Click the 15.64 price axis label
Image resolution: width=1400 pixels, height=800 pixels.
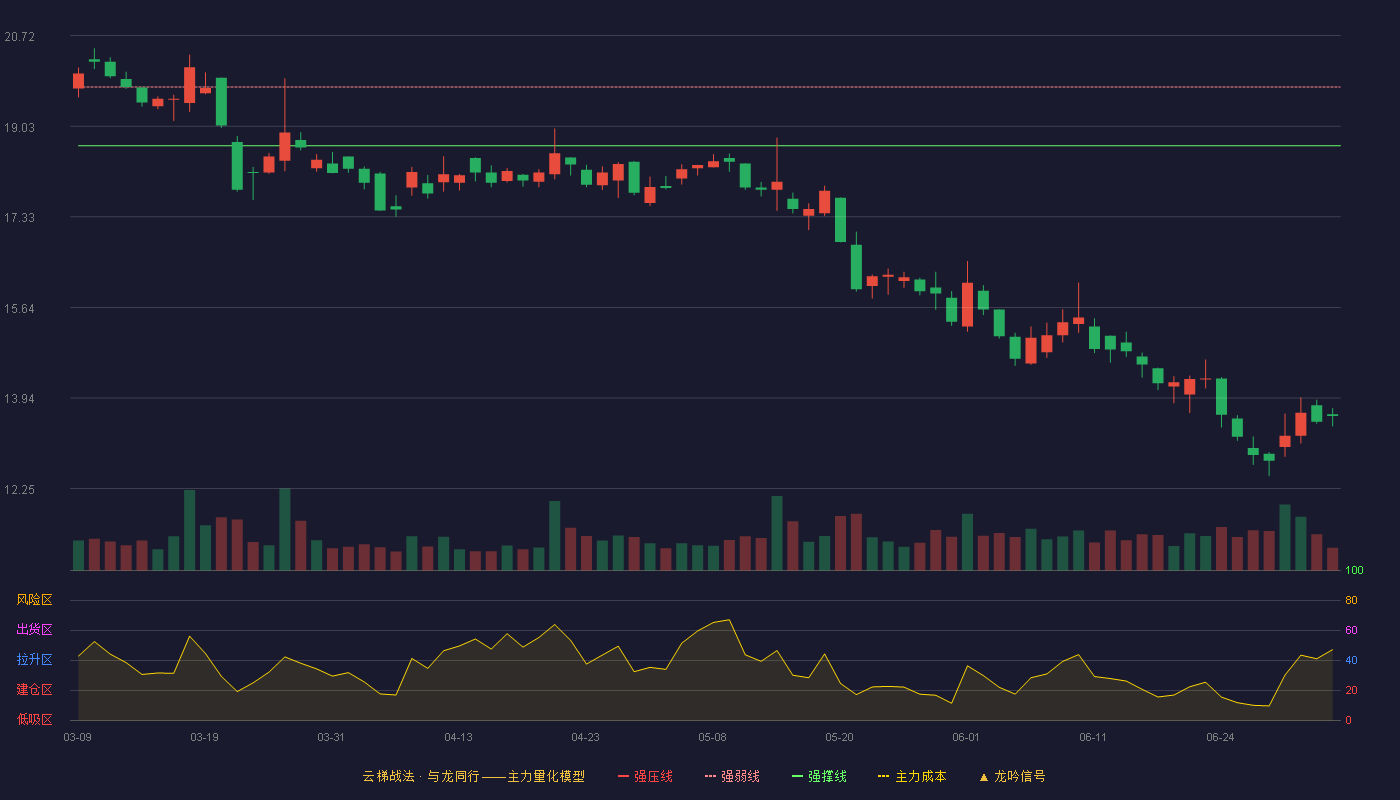(x=20, y=309)
